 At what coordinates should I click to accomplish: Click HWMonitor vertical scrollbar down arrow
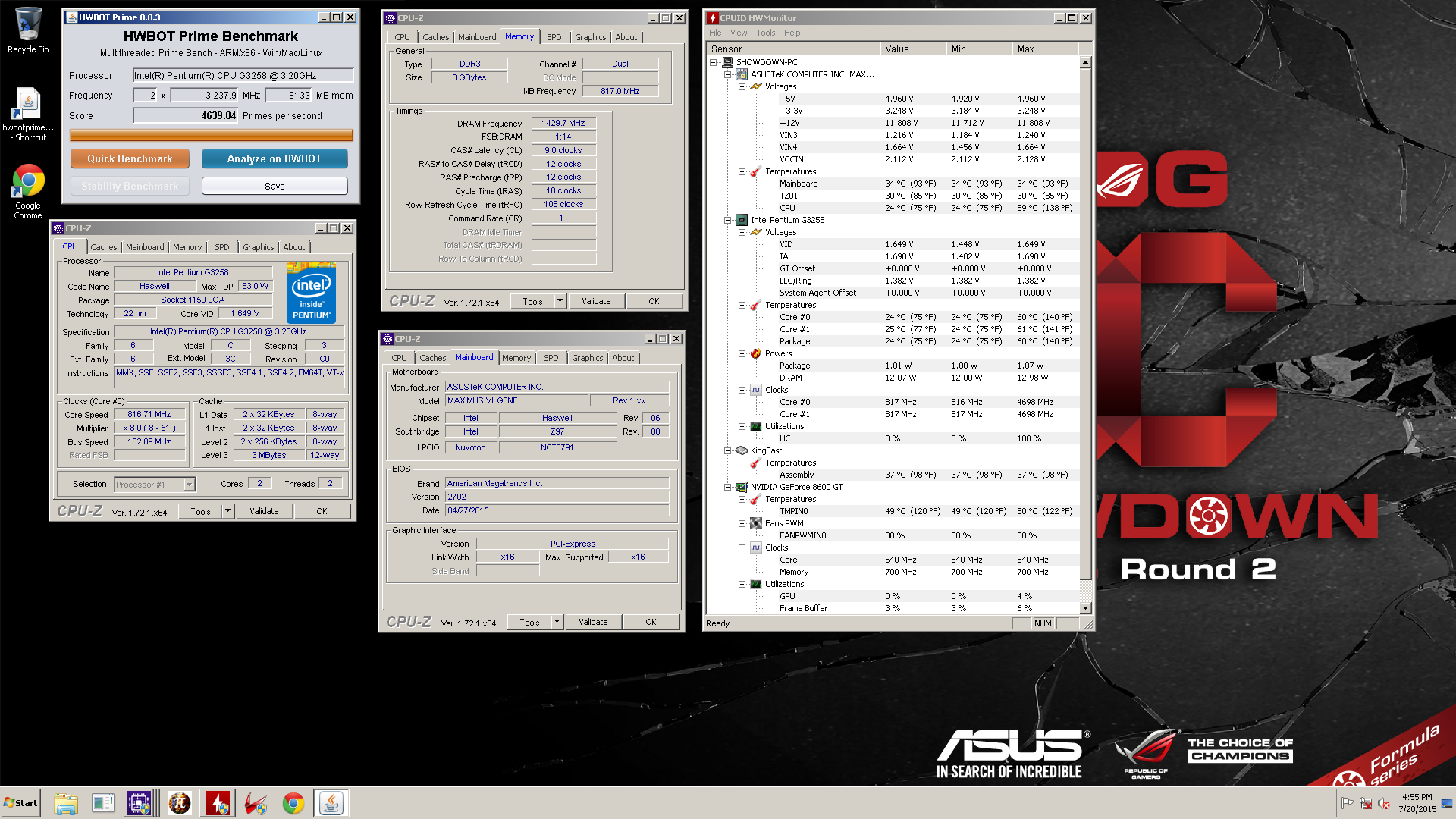pyautogui.click(x=1085, y=608)
